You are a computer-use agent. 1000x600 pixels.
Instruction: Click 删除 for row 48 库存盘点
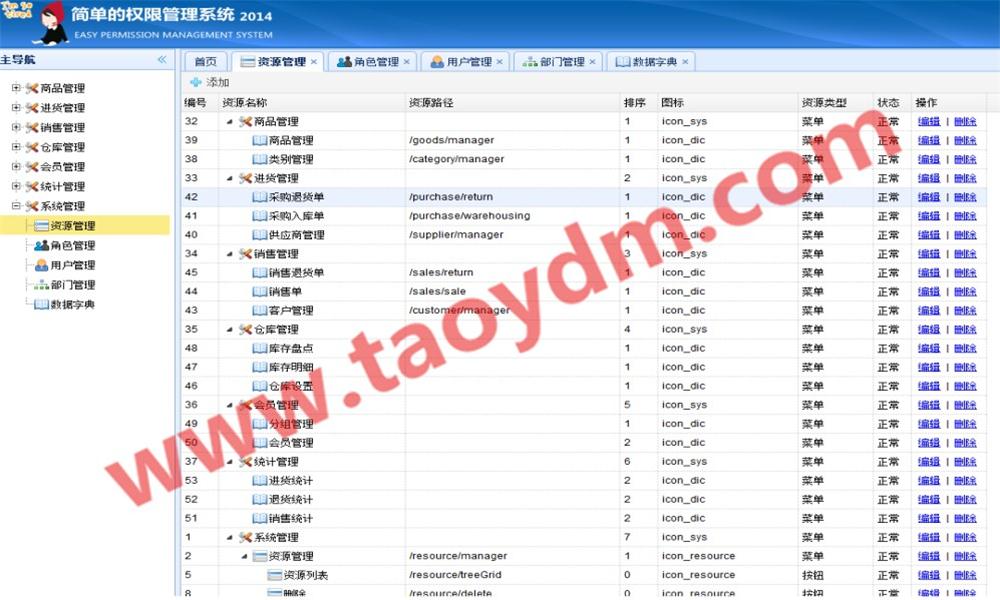coord(966,348)
